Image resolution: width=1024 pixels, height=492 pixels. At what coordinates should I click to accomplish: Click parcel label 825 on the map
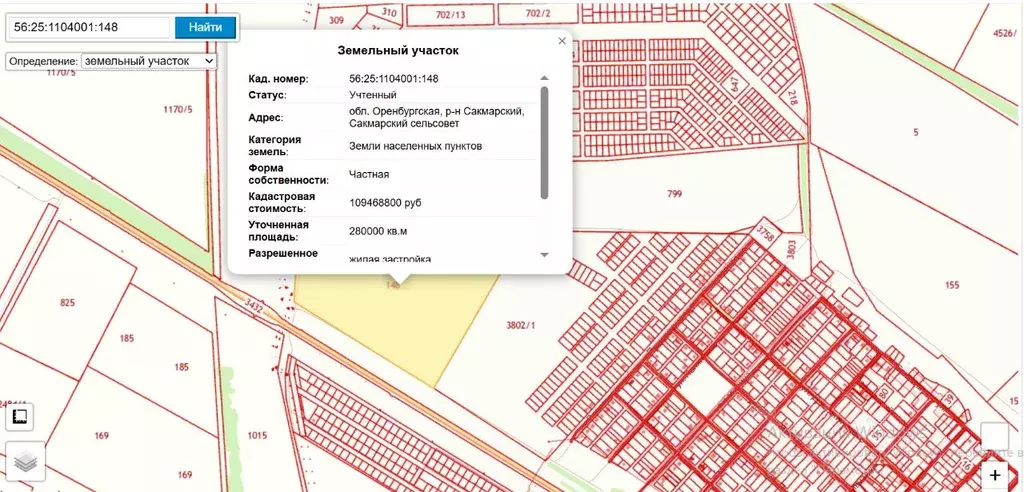pos(67,303)
